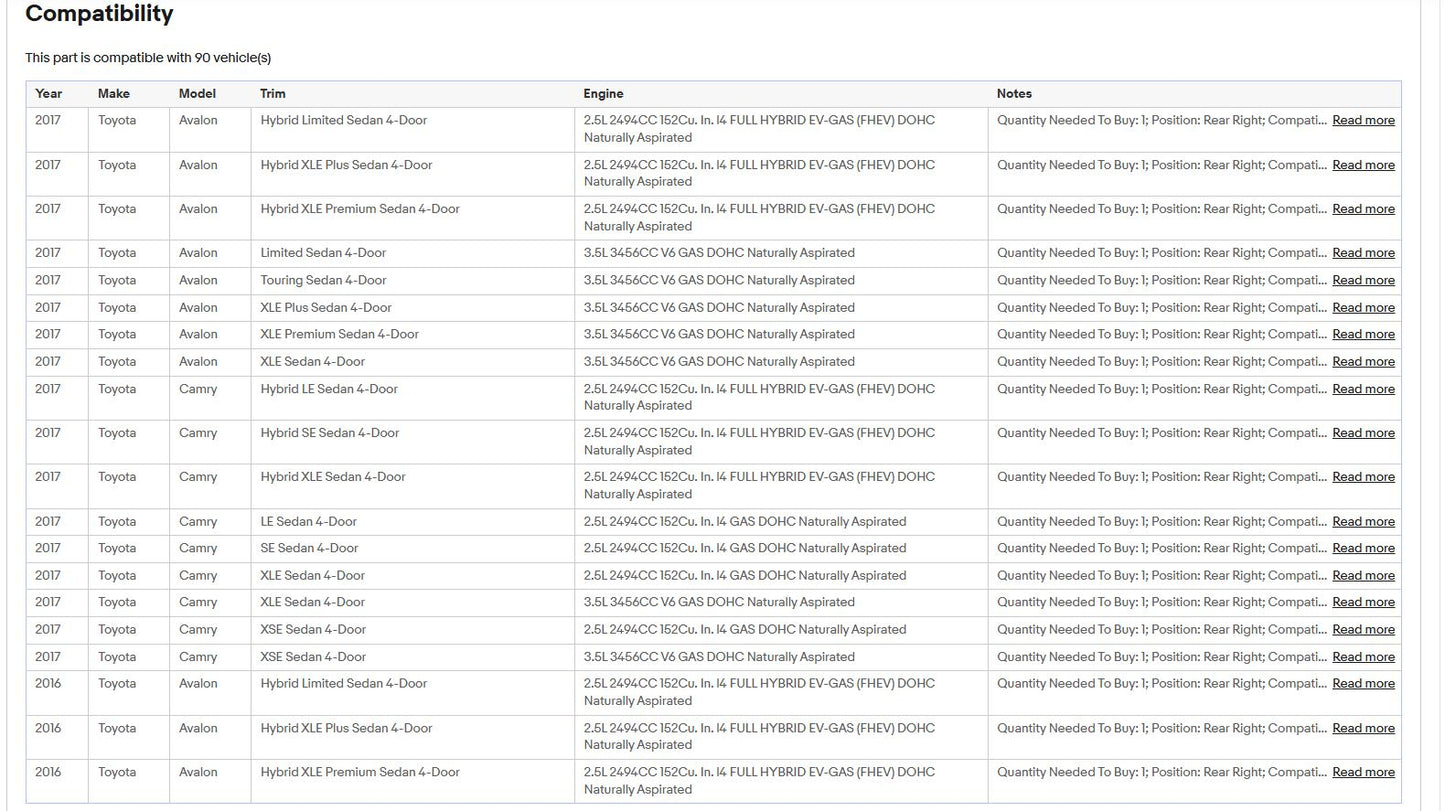Open Read more for 2017 Camry Hybrid XLE
The image size is (1445, 811).
(x=1363, y=477)
